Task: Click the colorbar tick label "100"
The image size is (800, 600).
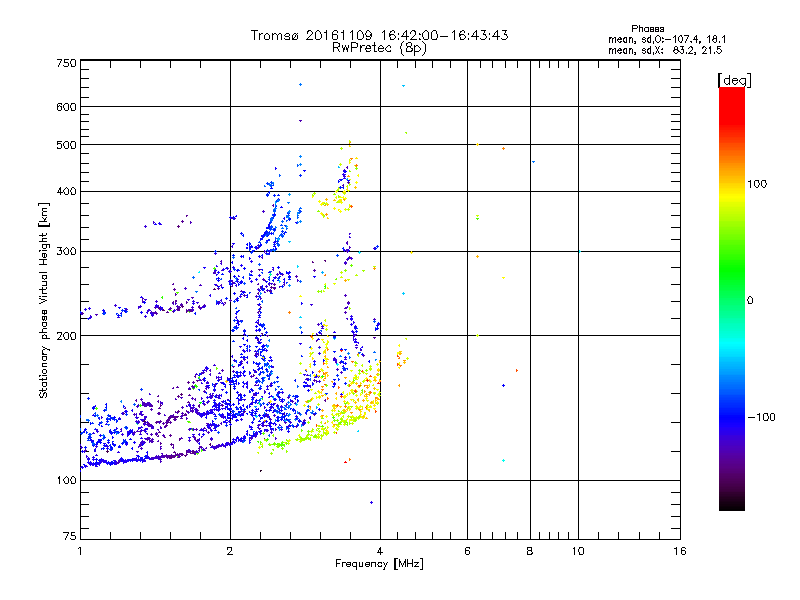Action: point(757,184)
